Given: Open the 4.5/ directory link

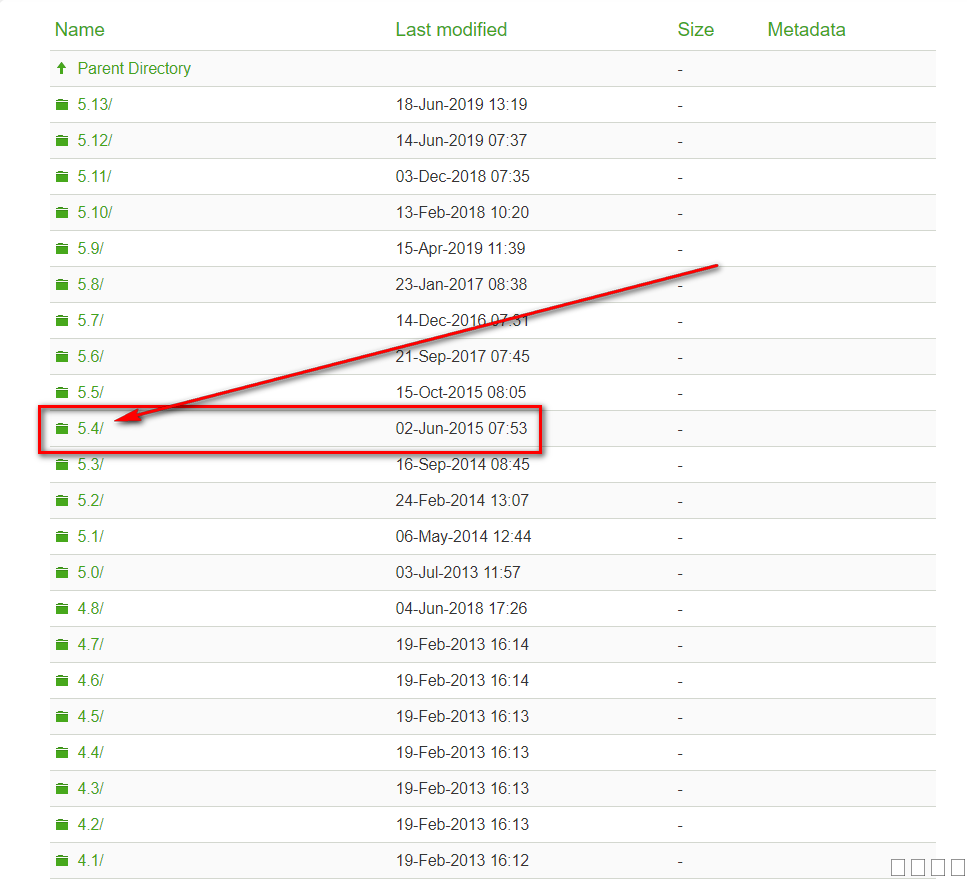Looking at the screenshot, I should (x=90, y=717).
